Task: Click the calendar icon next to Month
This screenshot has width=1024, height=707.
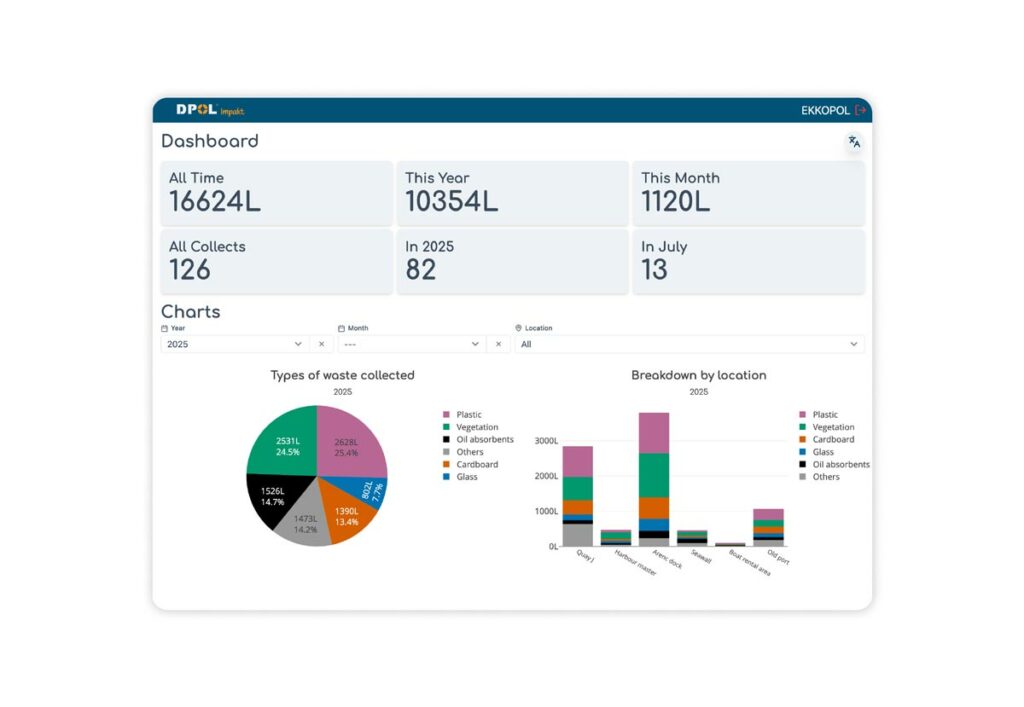Action: tap(341, 328)
